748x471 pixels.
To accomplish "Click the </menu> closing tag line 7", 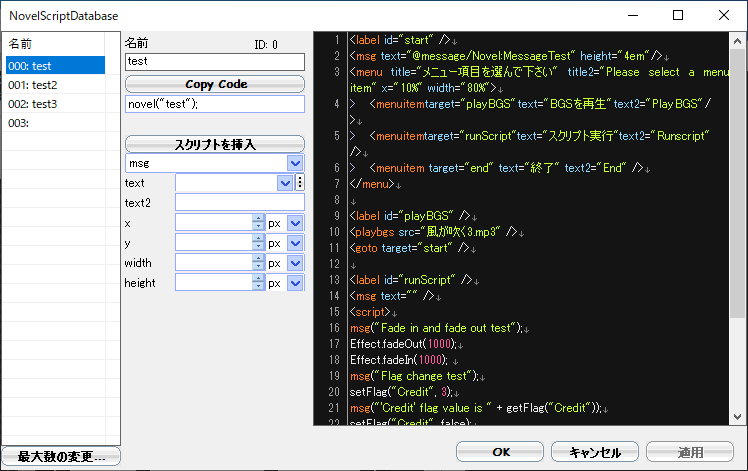I will 375,184.
